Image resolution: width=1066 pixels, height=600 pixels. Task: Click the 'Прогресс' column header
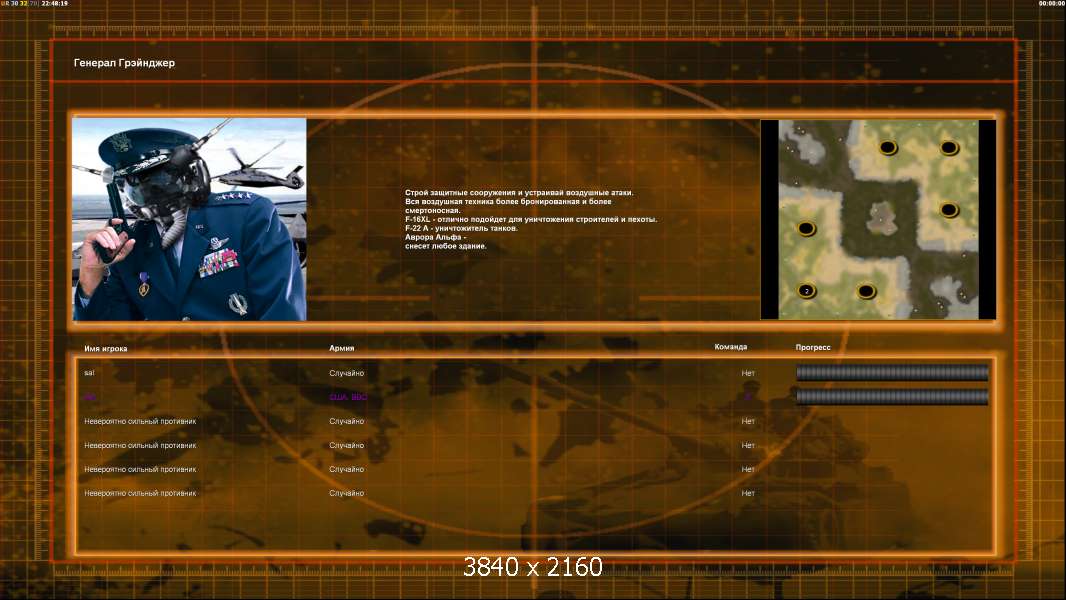click(813, 347)
